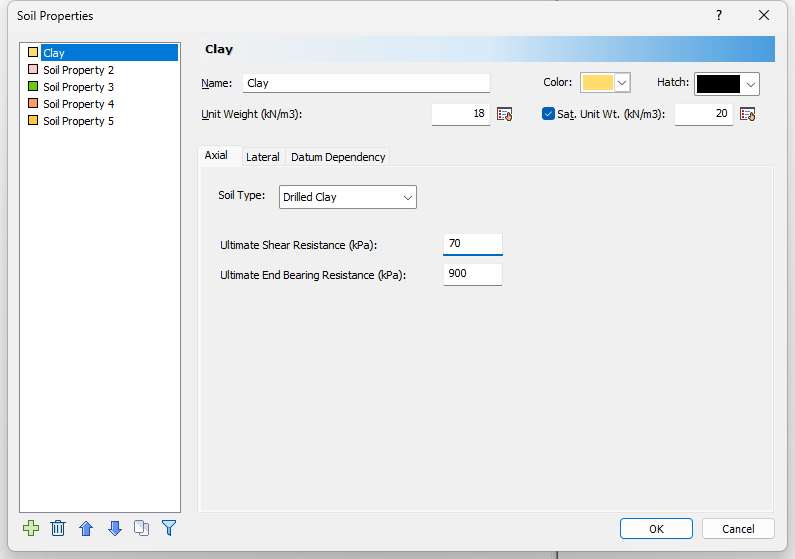The image size is (795, 559).
Task: Click the filter funnel icon
Action: point(169,528)
